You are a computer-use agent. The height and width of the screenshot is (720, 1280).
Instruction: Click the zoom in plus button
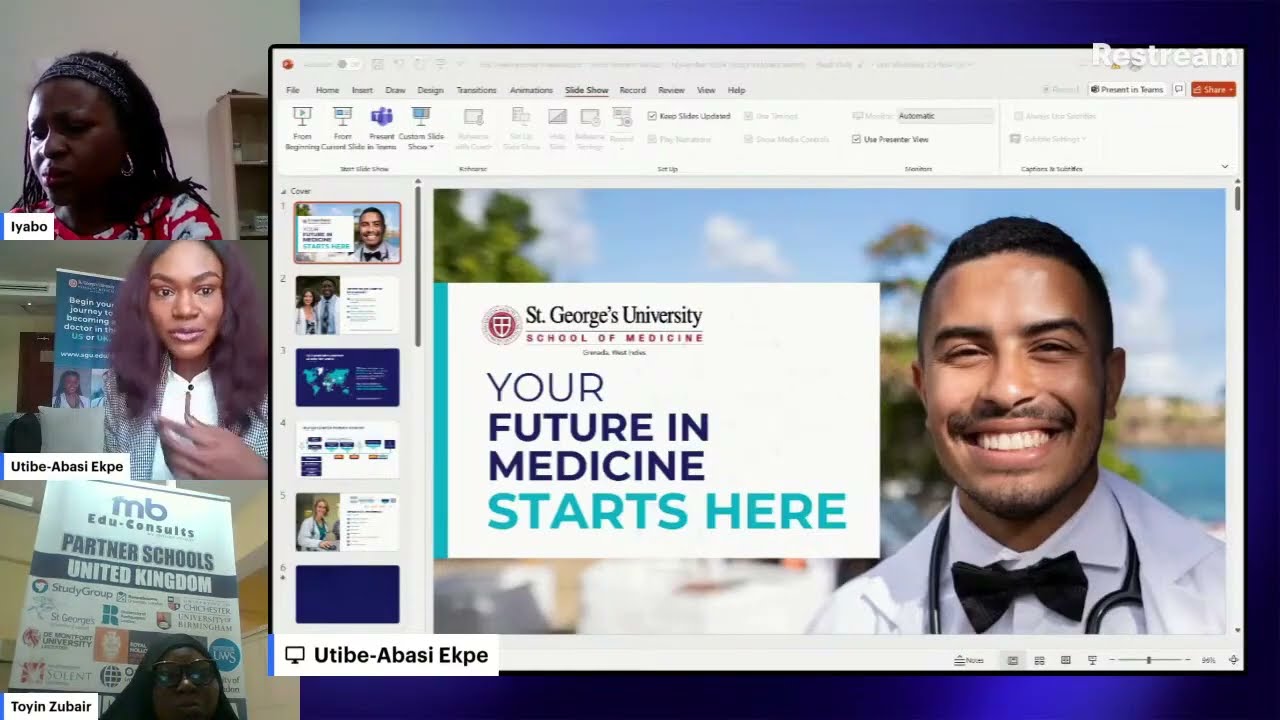point(1187,661)
